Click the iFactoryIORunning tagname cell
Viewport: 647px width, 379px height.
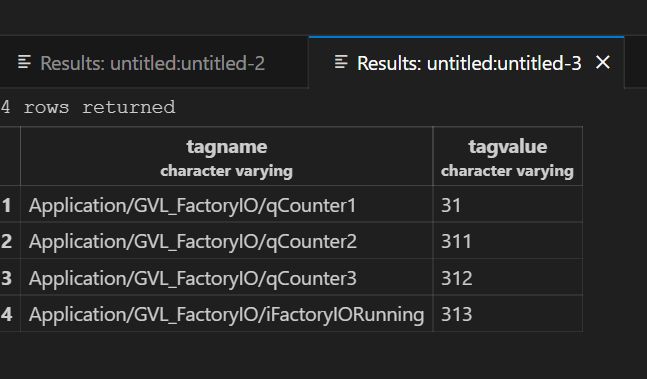click(x=227, y=313)
